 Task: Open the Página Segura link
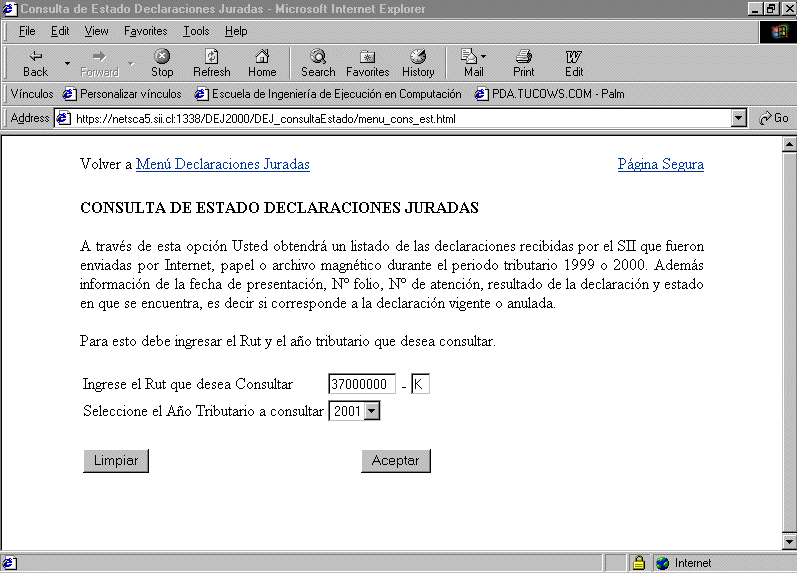coord(661,164)
